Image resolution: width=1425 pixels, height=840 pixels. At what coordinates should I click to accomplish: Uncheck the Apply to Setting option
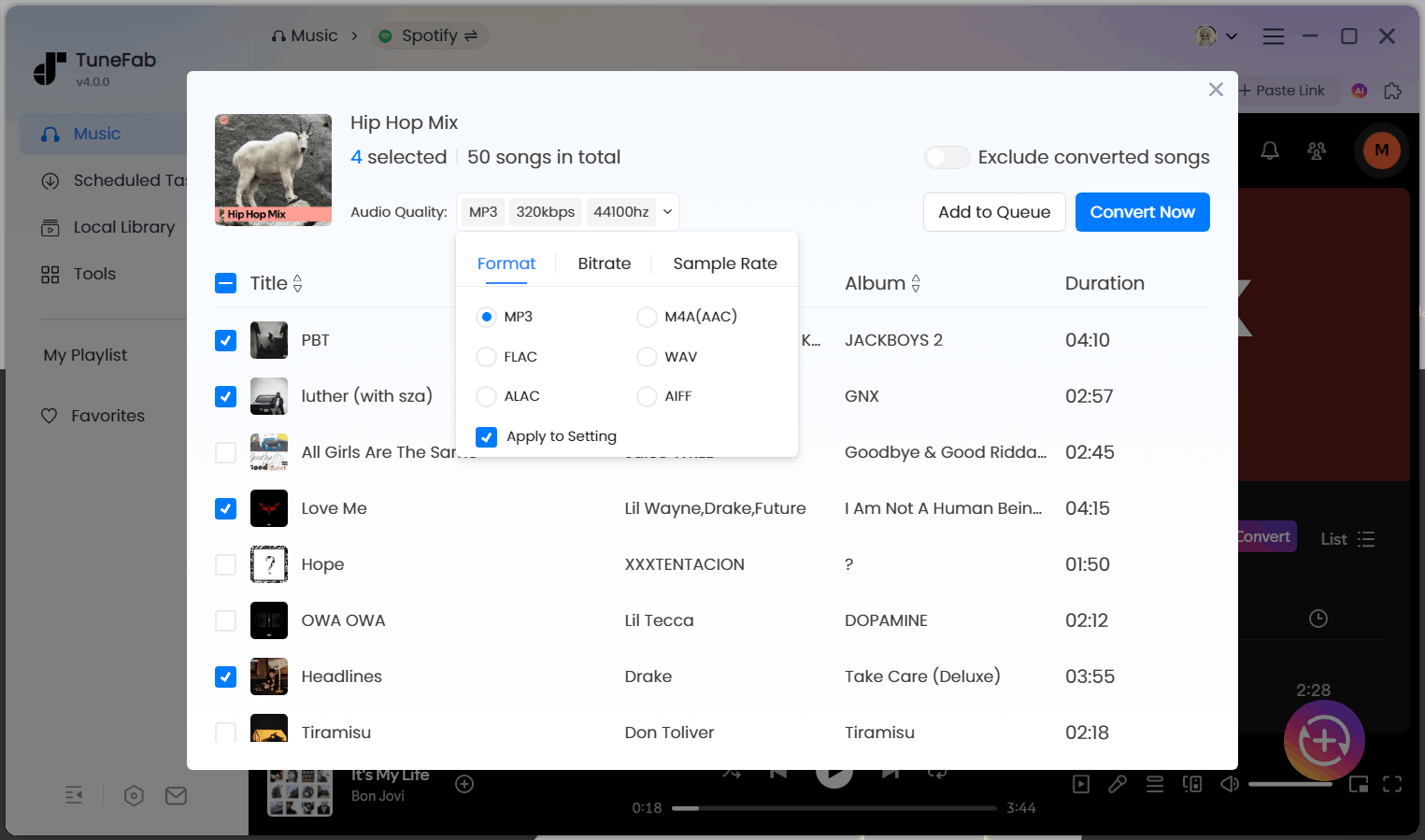(486, 436)
